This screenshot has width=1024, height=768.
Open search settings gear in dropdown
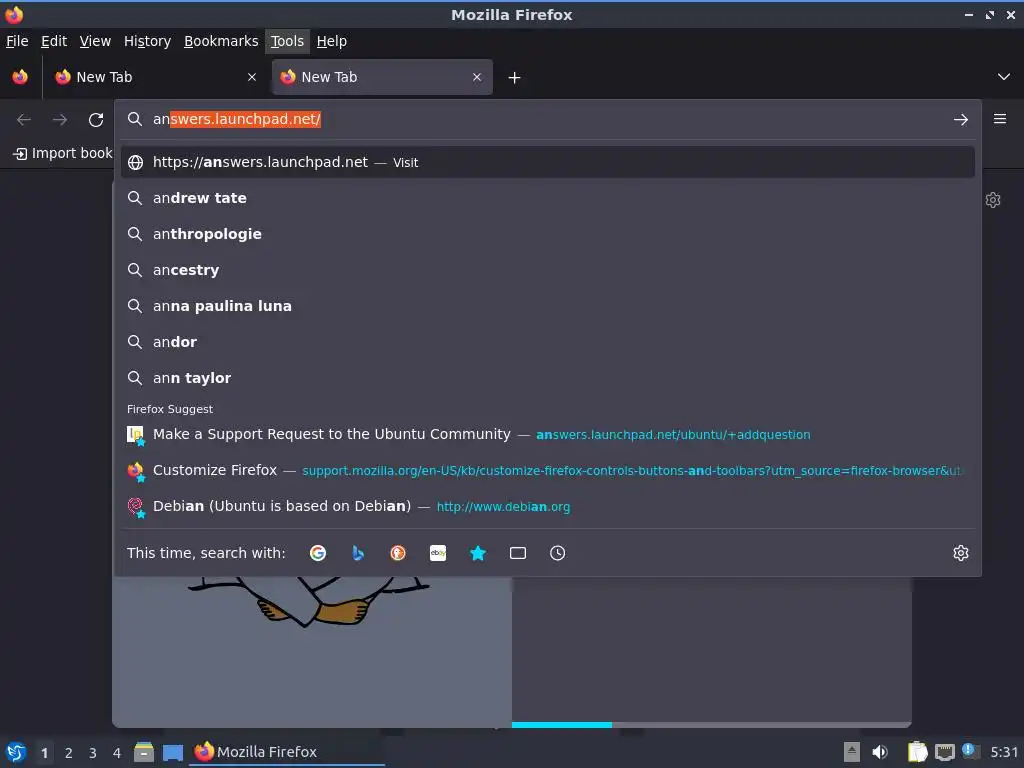tap(961, 553)
